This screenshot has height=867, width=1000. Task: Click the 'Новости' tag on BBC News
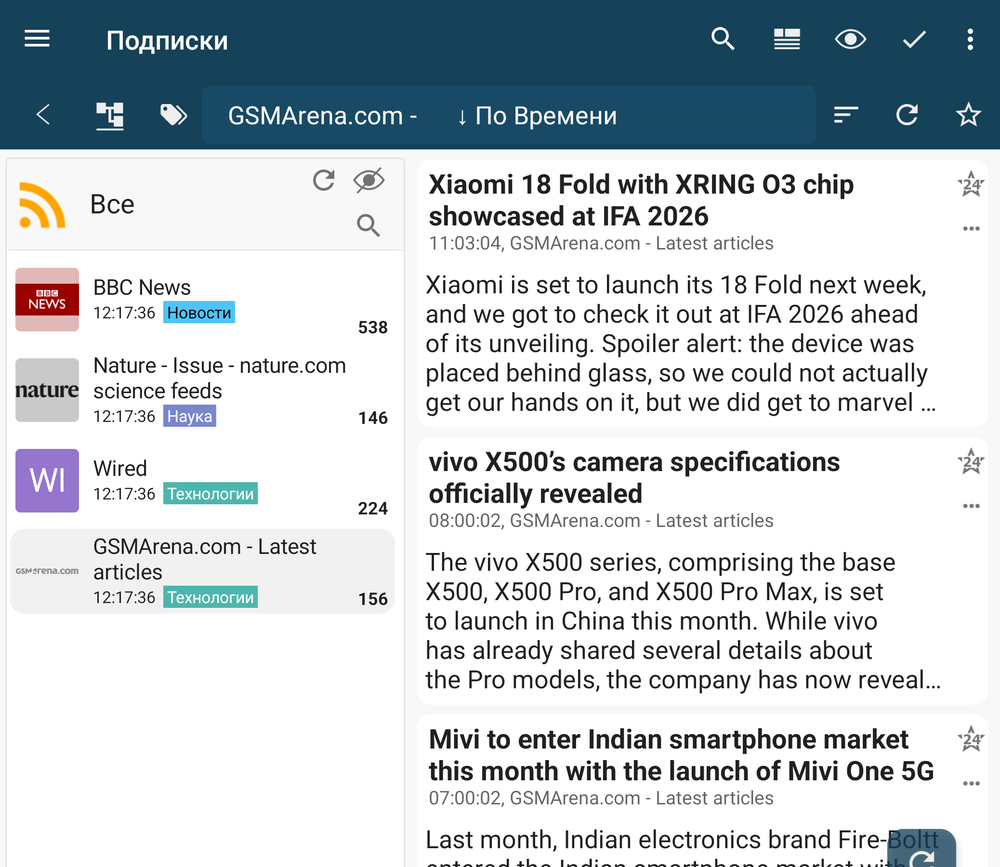tap(199, 313)
